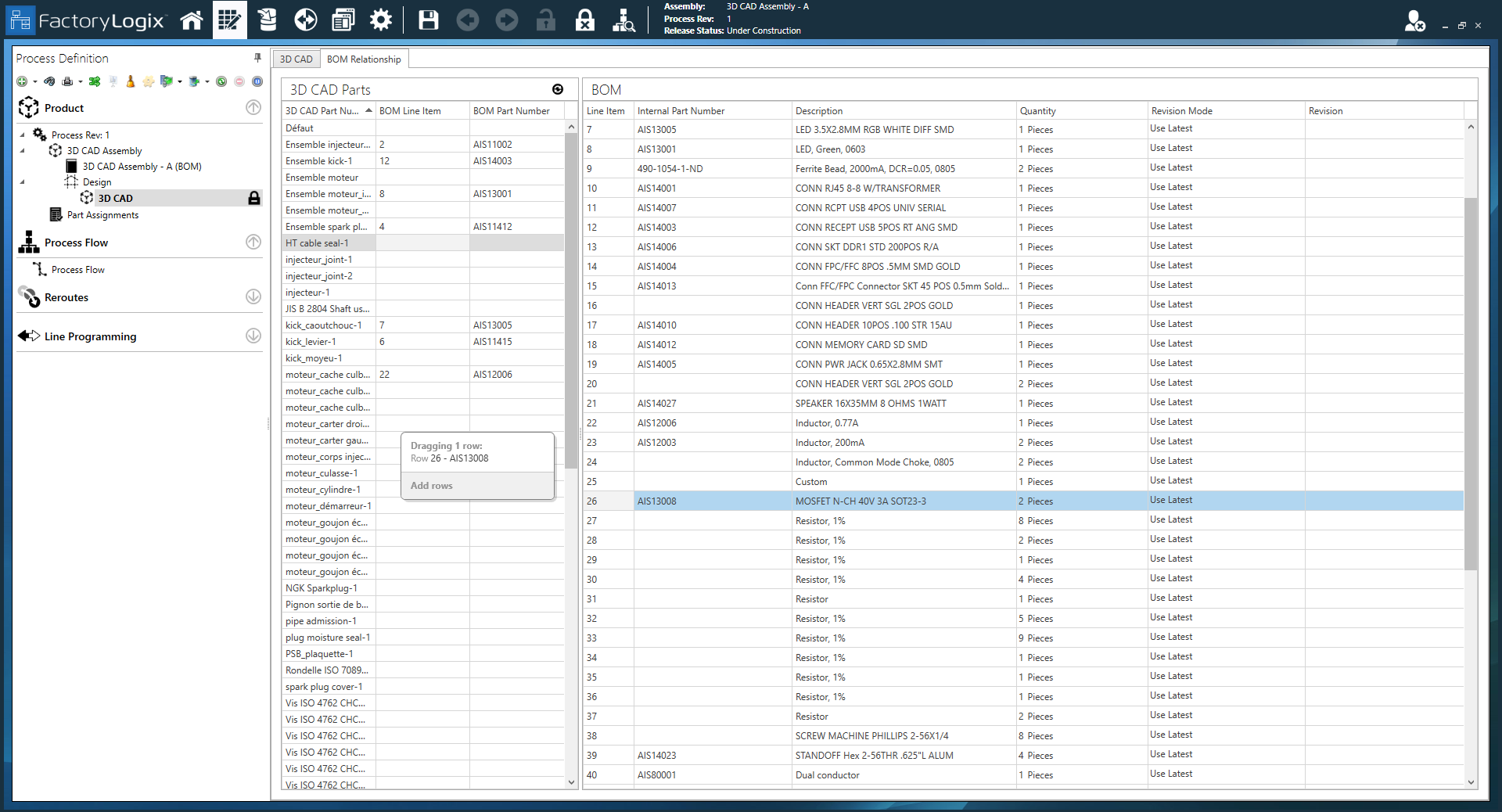Screen dimensions: 1502x812
Task: Switch to the 3D CAD tab
Action: [x=296, y=59]
